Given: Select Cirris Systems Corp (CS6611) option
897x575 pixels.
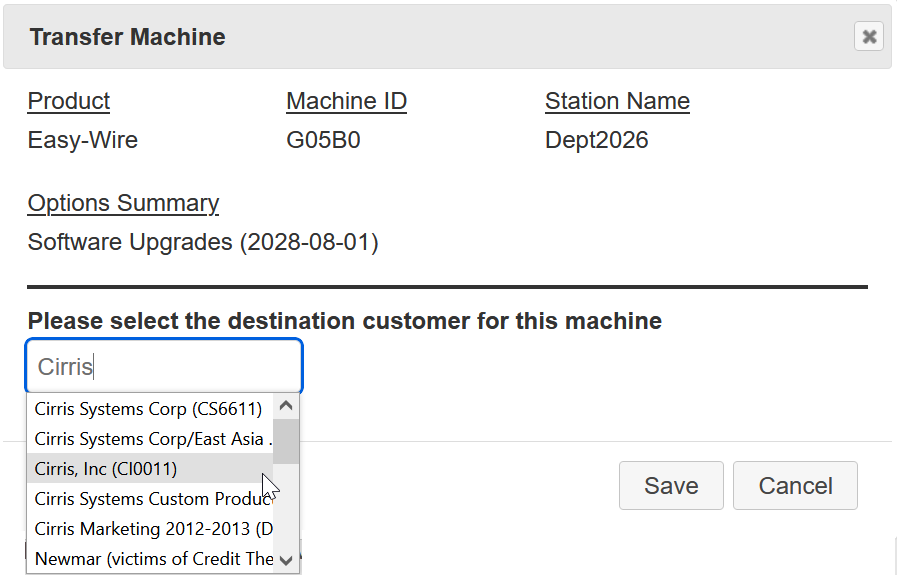Looking at the screenshot, I should pos(150,409).
